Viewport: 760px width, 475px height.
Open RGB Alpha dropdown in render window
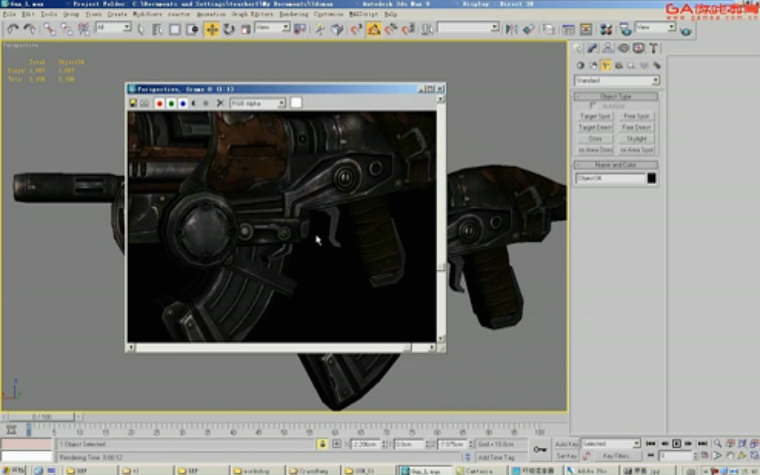(258, 103)
